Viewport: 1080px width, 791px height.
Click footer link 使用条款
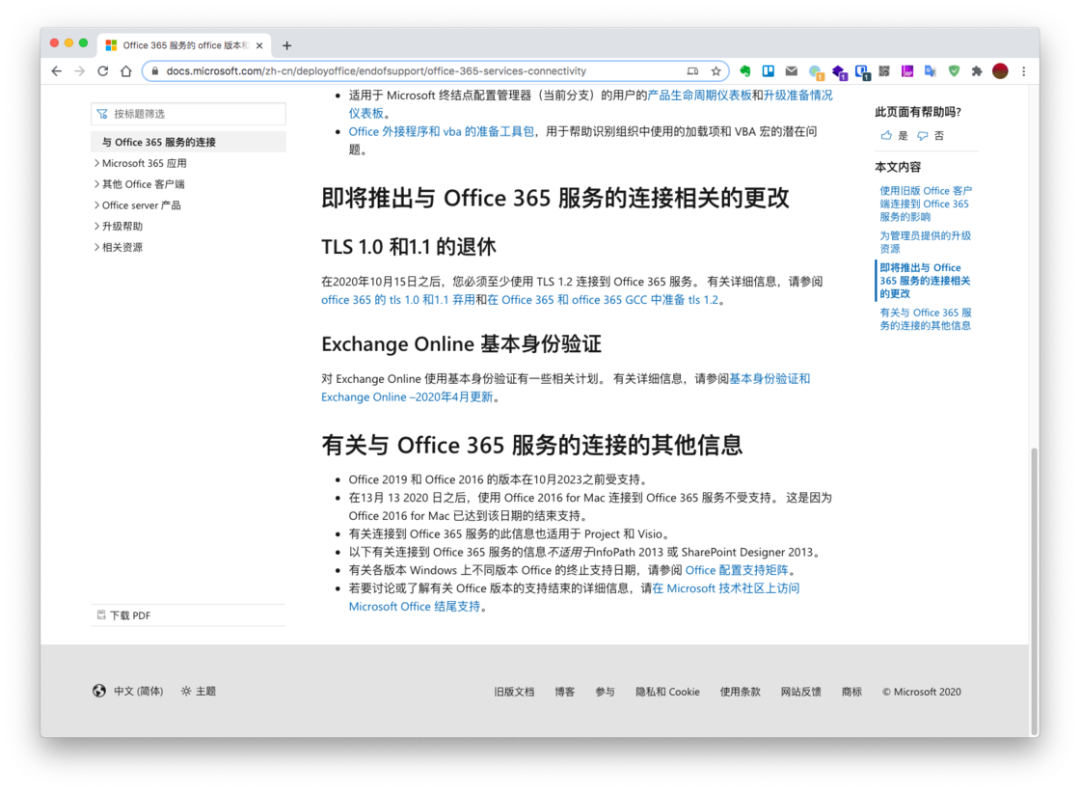click(740, 692)
